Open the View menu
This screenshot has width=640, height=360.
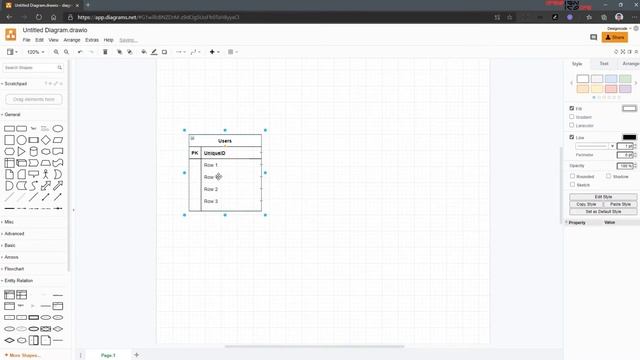(x=53, y=40)
